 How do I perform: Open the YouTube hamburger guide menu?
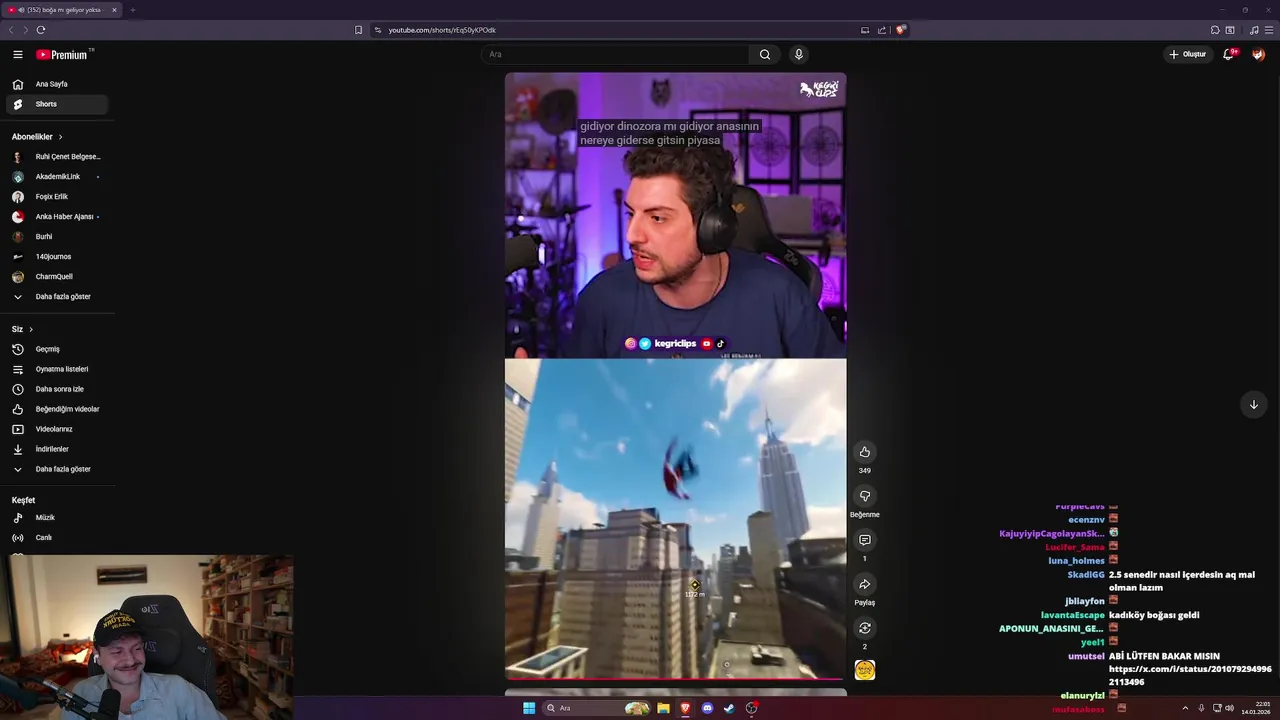(x=17, y=54)
